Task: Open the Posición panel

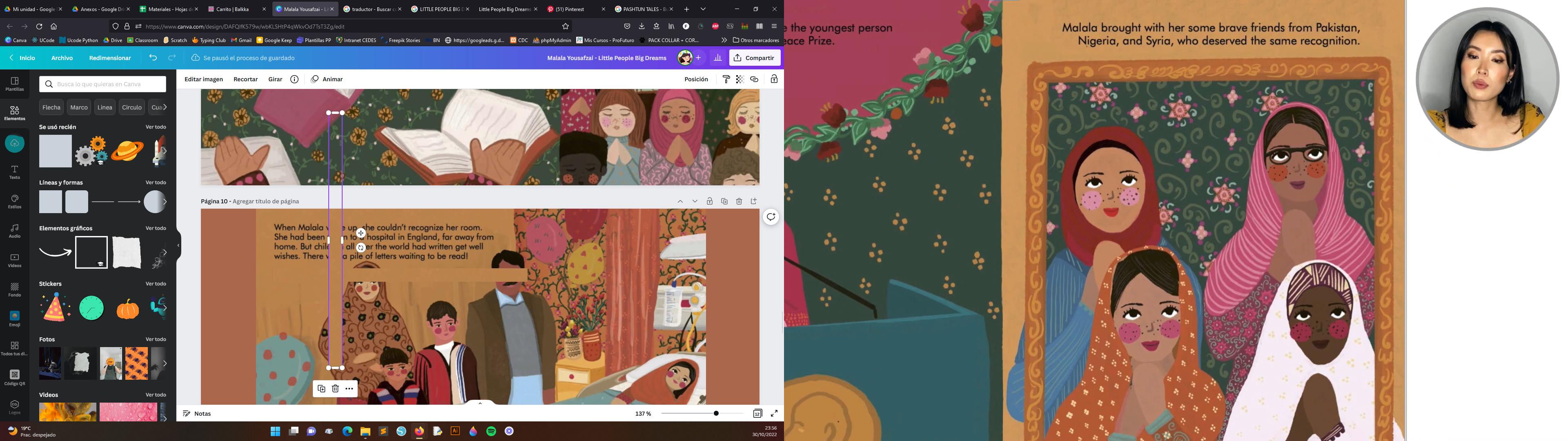Action: (x=696, y=79)
